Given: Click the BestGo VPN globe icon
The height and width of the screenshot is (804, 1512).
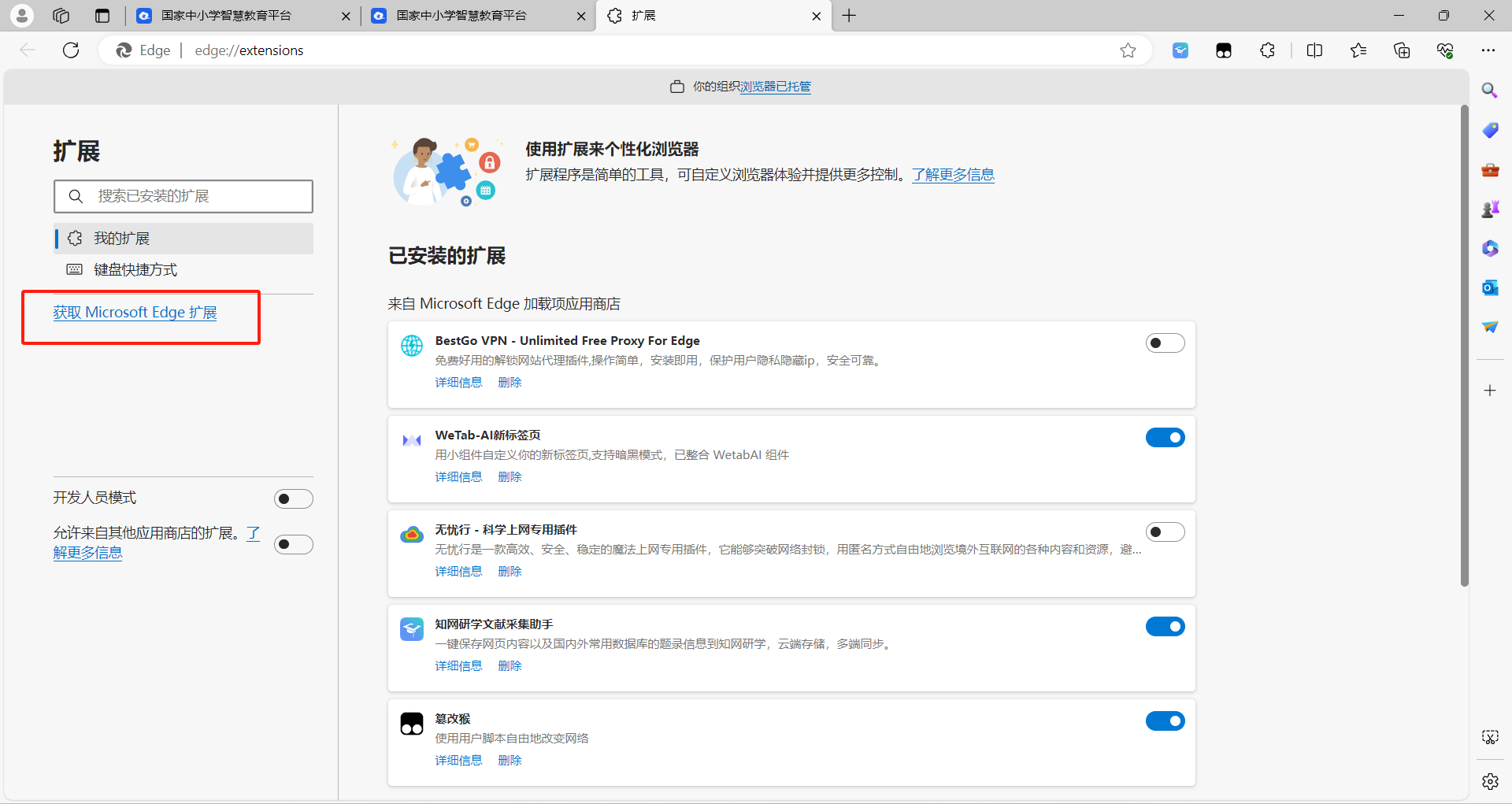Looking at the screenshot, I should point(412,346).
